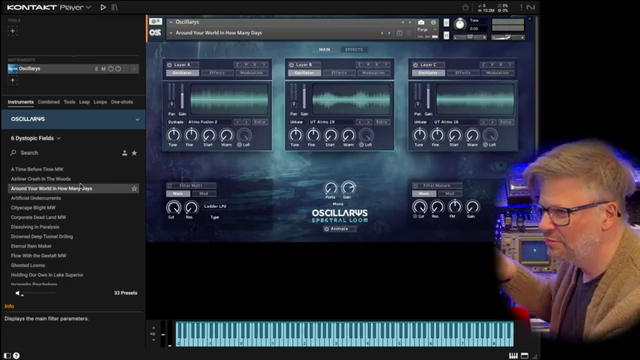Click Layer C next sample arrow
Screen dimensions: 640x360
493,122
